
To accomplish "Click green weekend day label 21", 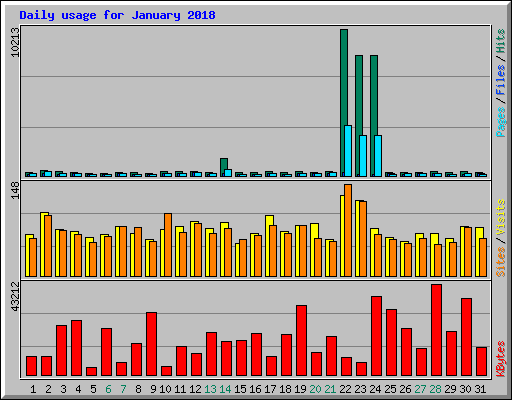I will (330, 389).
